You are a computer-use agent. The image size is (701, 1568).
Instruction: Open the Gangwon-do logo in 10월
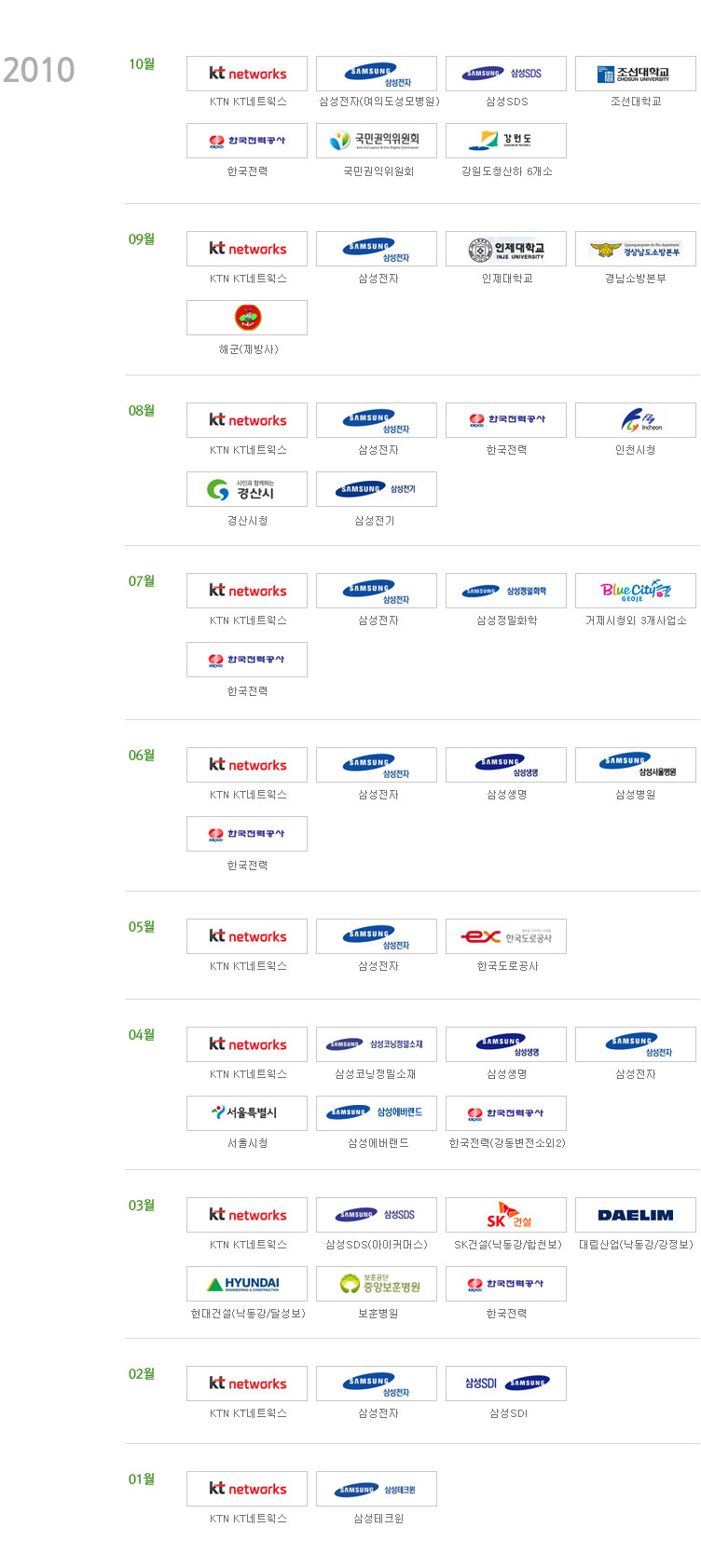(x=506, y=141)
